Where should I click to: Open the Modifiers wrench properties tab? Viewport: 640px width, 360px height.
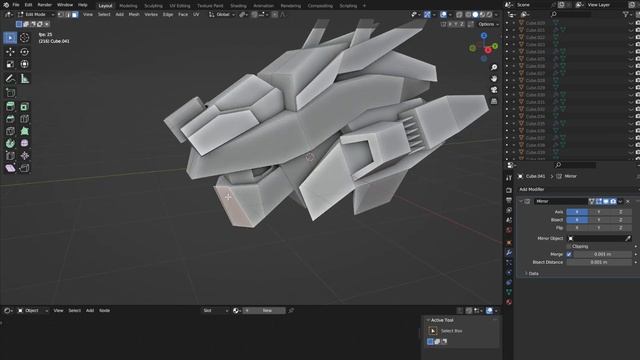click(509, 253)
